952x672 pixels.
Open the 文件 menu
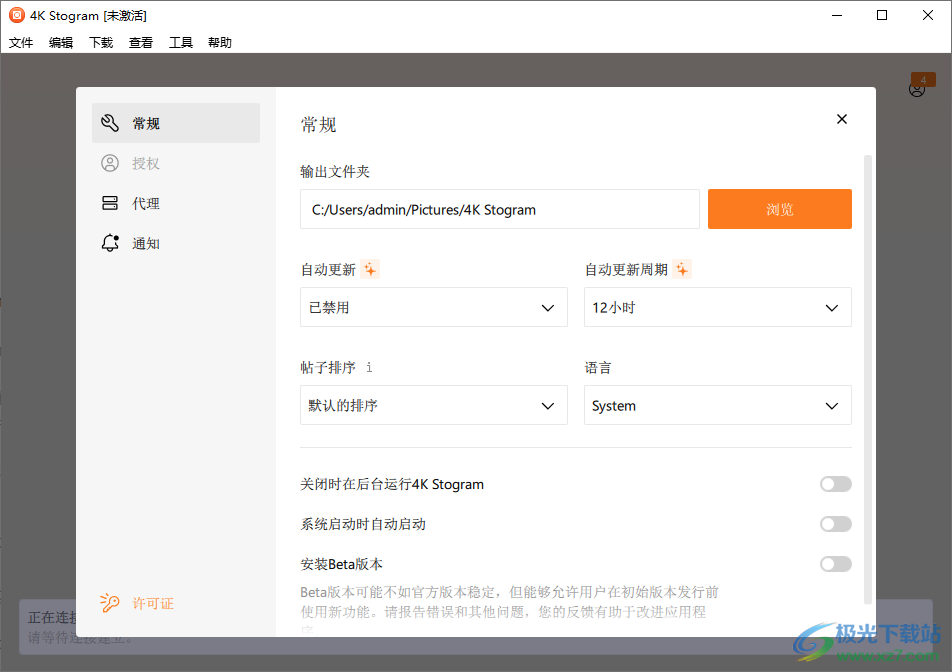[x=21, y=42]
